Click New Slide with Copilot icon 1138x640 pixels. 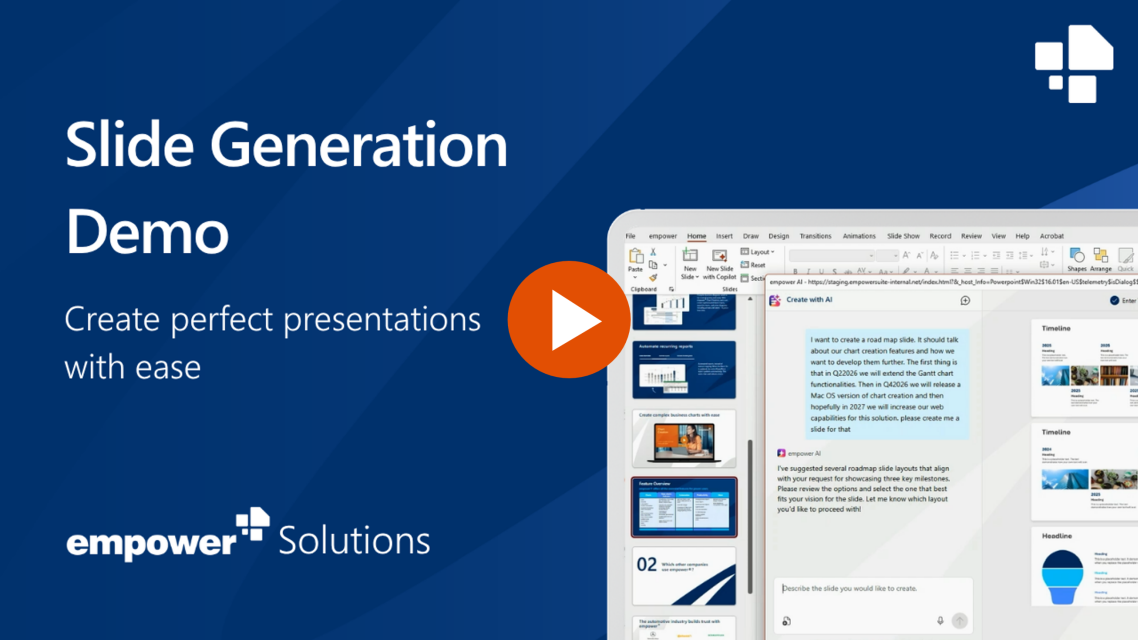[719, 255]
